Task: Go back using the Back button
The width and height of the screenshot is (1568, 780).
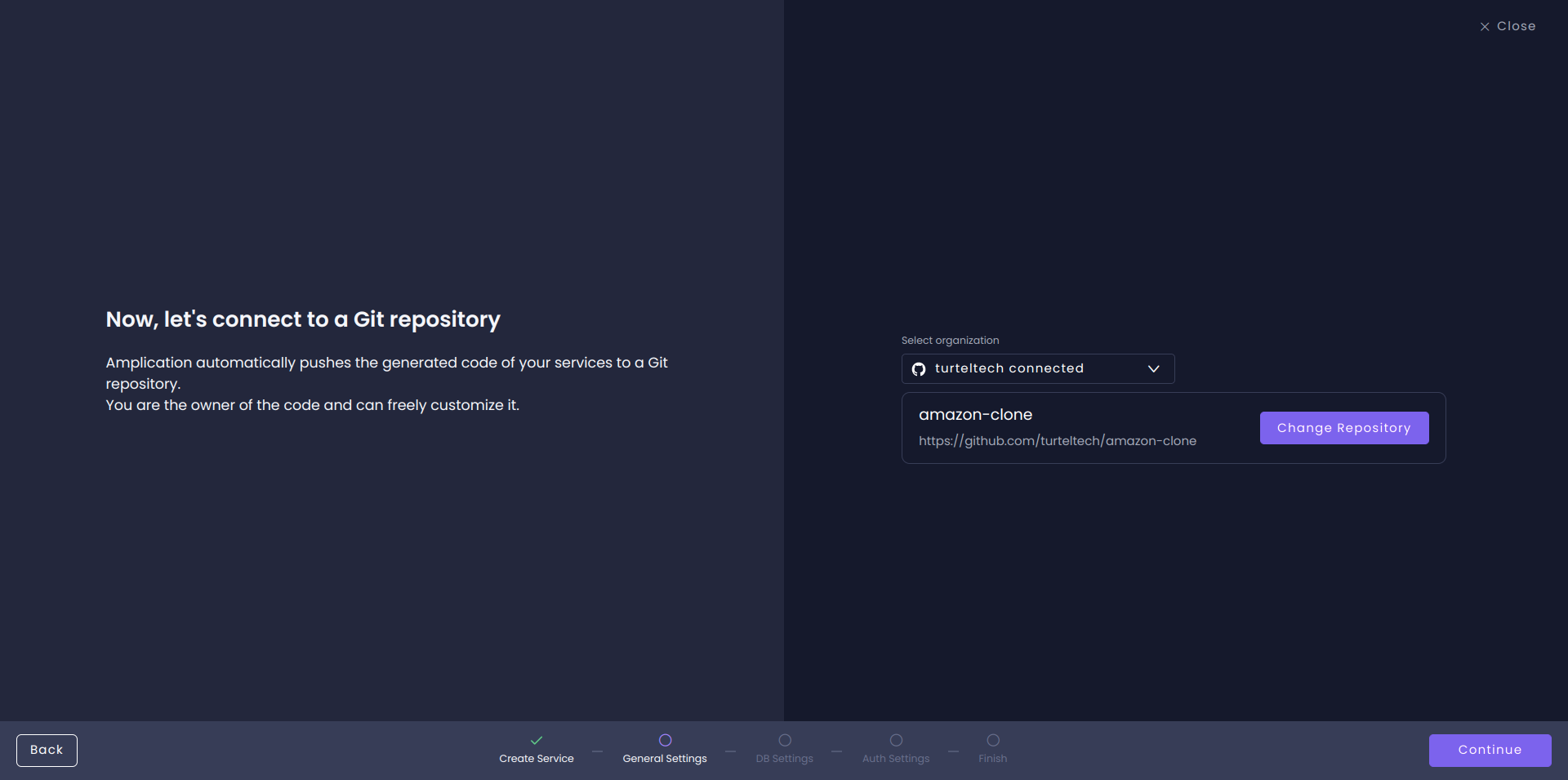Action: tap(46, 750)
